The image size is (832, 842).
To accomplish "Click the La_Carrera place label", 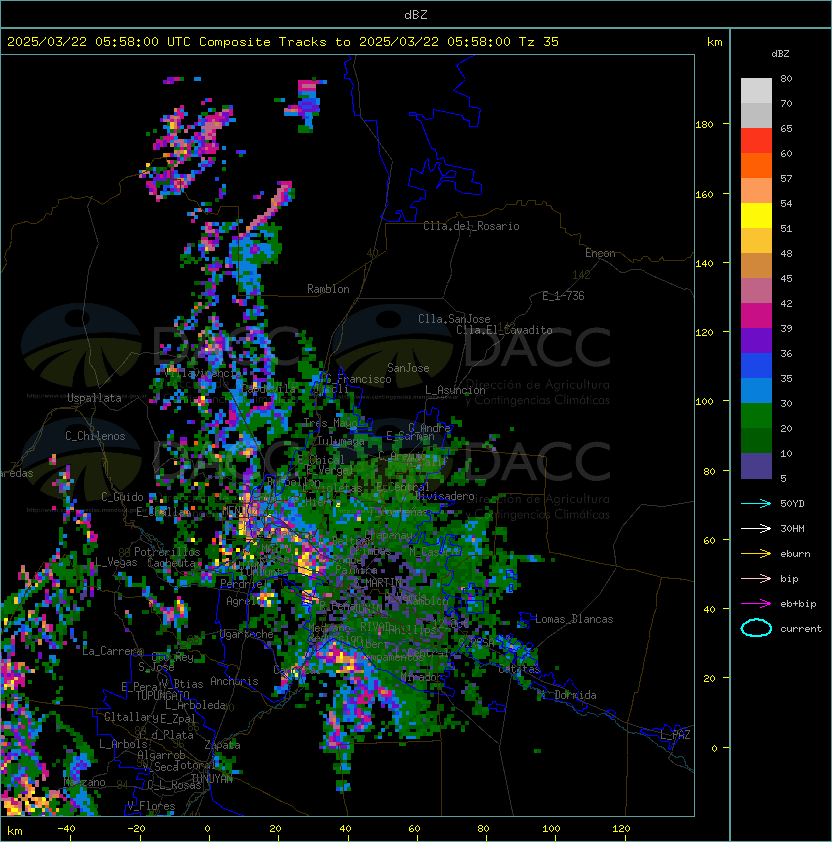I will [x=112, y=651].
